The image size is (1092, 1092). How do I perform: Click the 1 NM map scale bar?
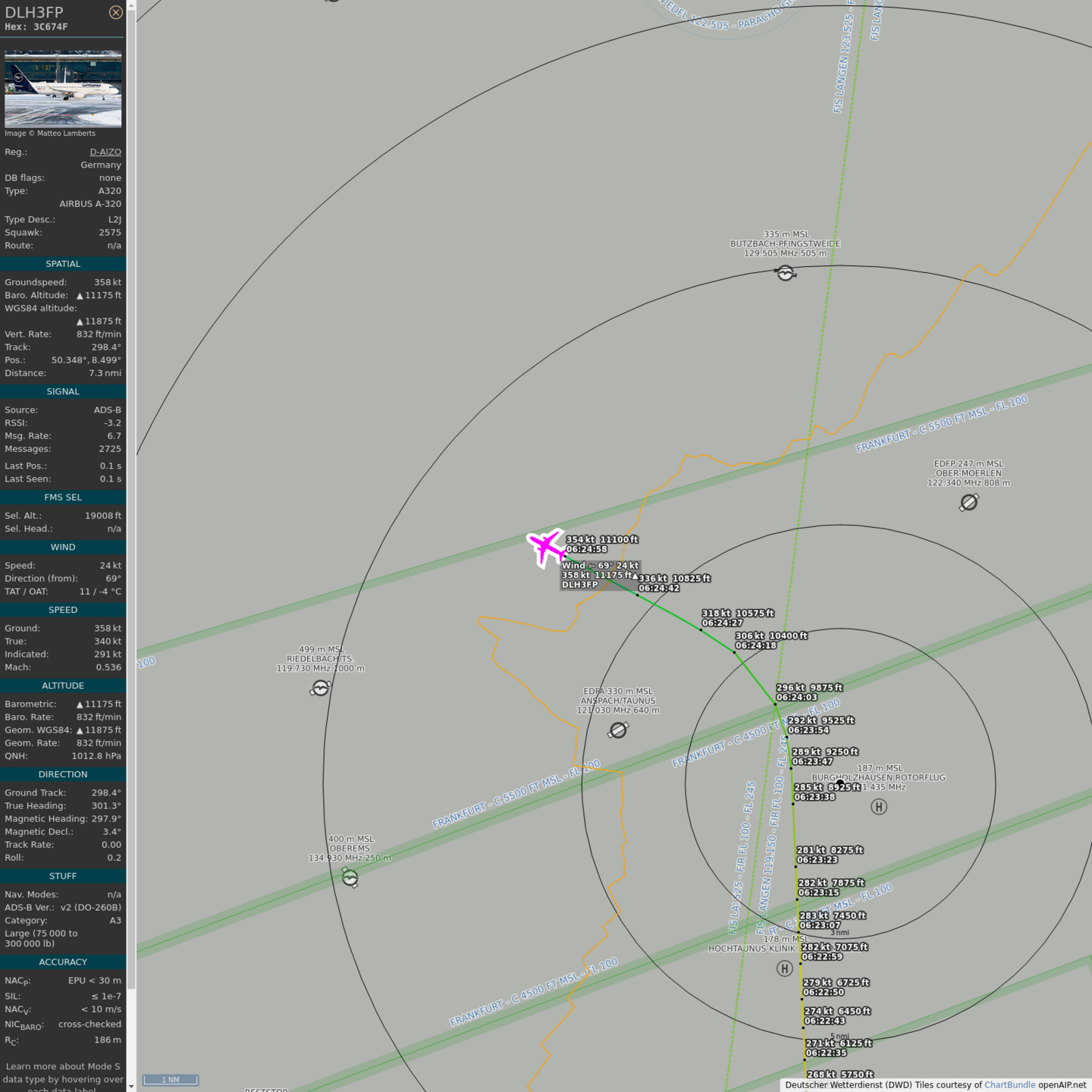(171, 1080)
